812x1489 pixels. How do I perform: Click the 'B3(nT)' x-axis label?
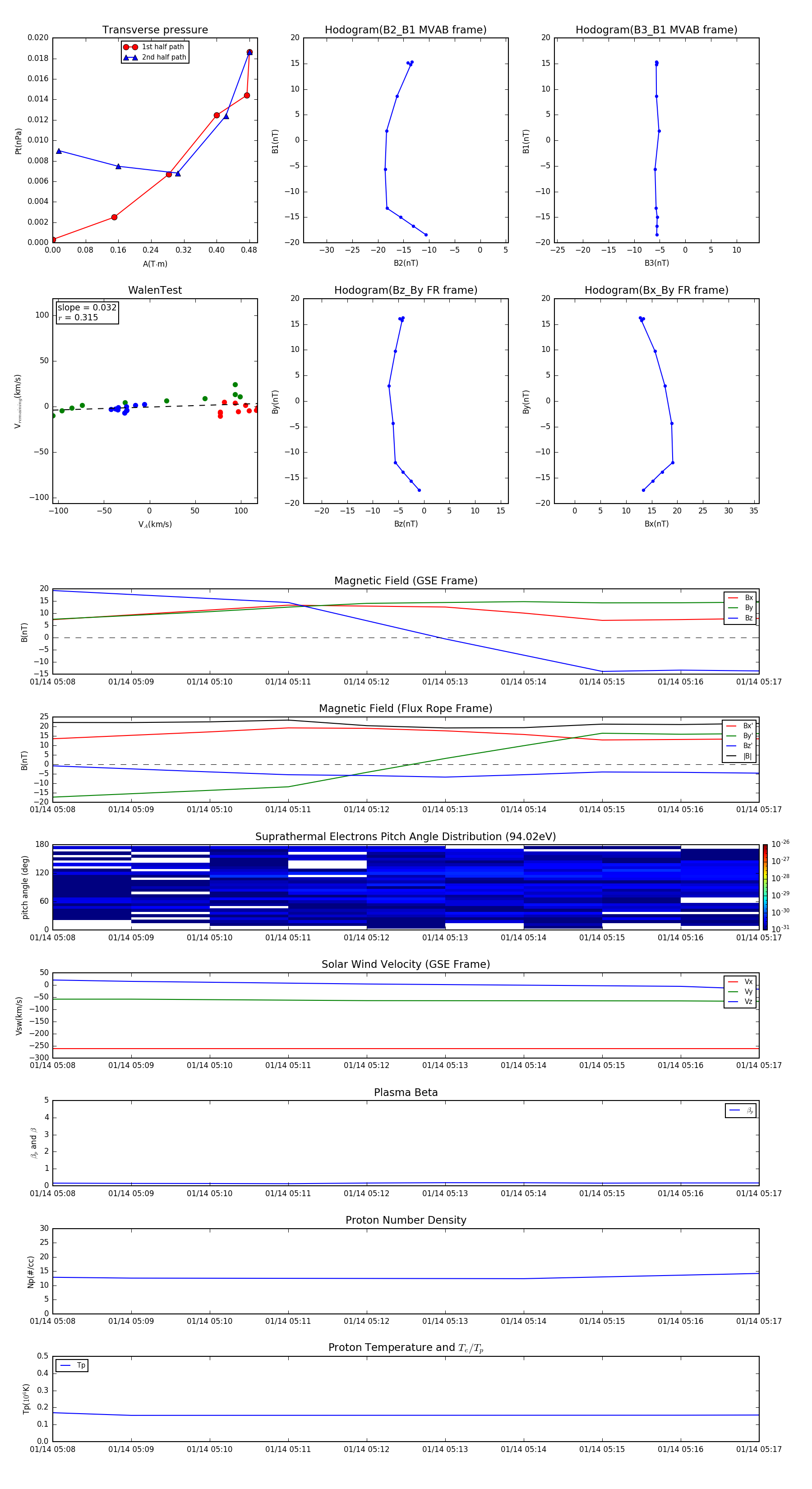pos(656,263)
